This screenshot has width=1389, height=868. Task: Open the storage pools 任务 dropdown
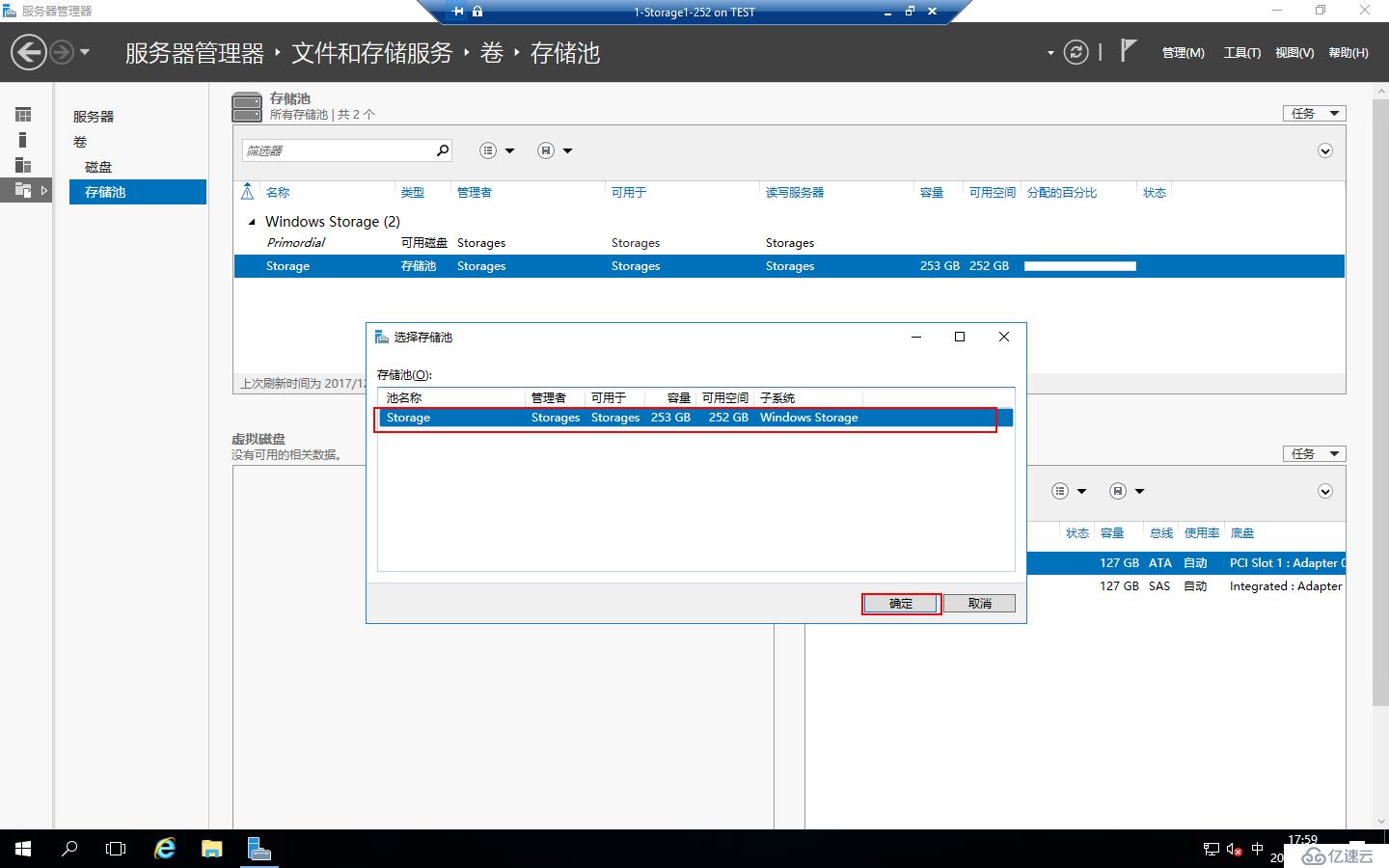pyautogui.click(x=1314, y=114)
